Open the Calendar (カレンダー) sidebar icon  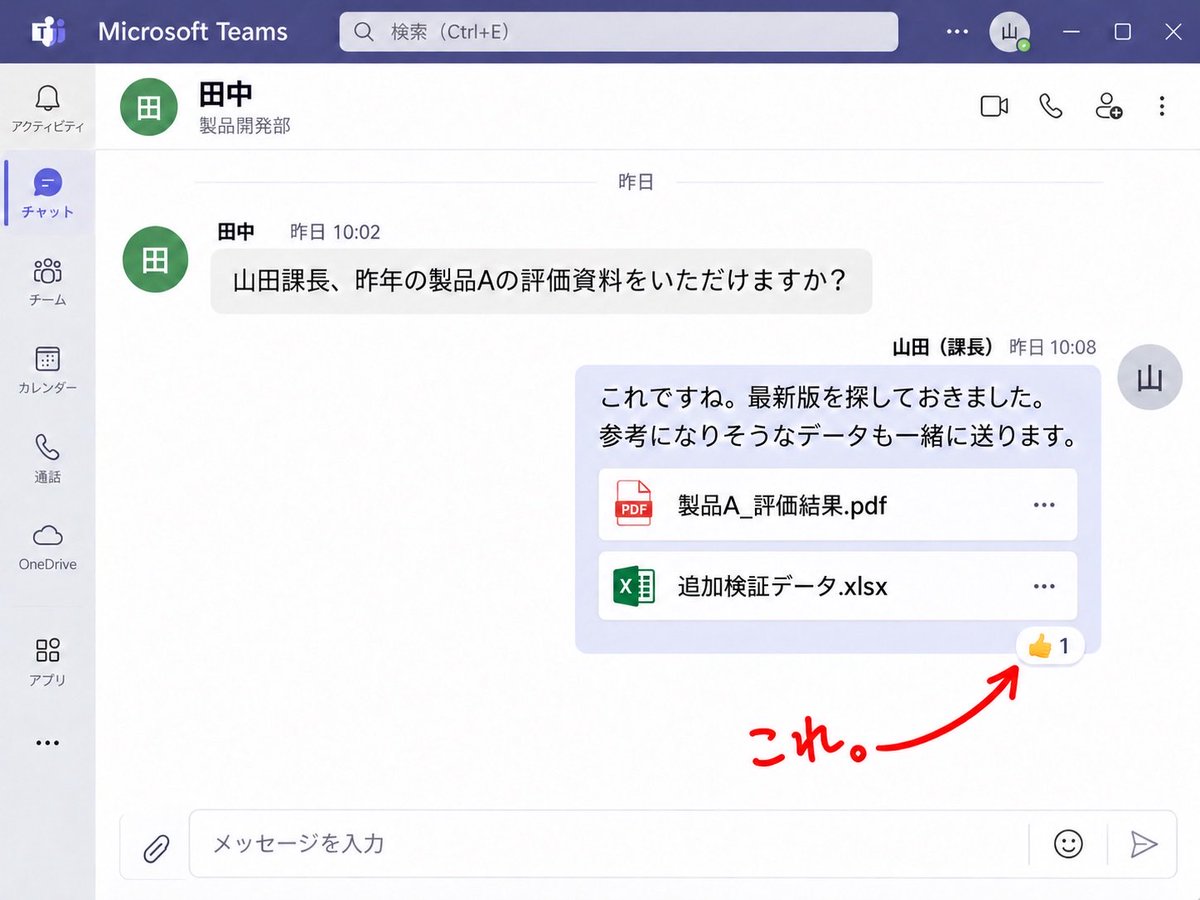coord(47,359)
